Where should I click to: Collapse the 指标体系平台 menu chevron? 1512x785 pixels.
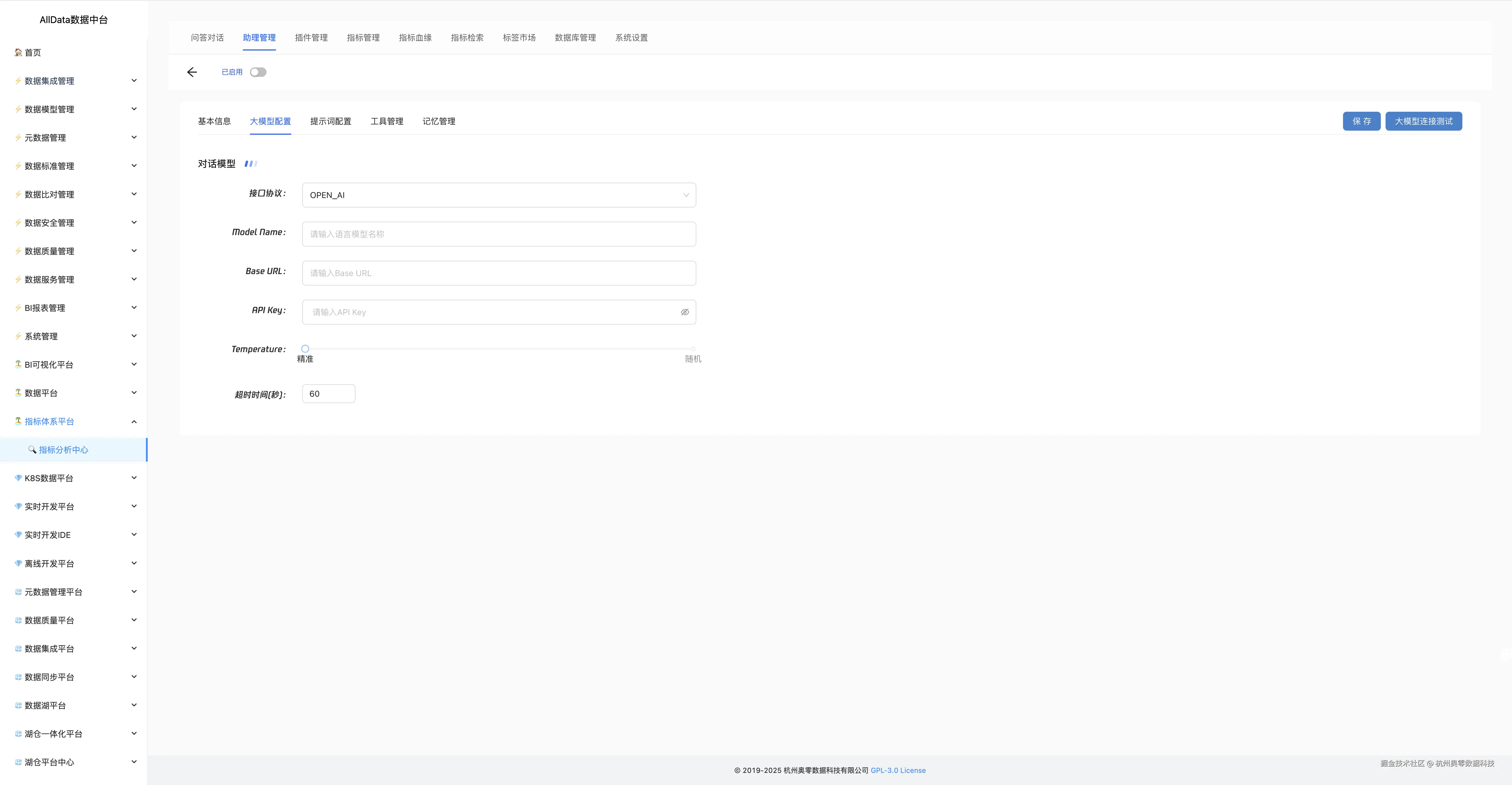[x=134, y=421]
